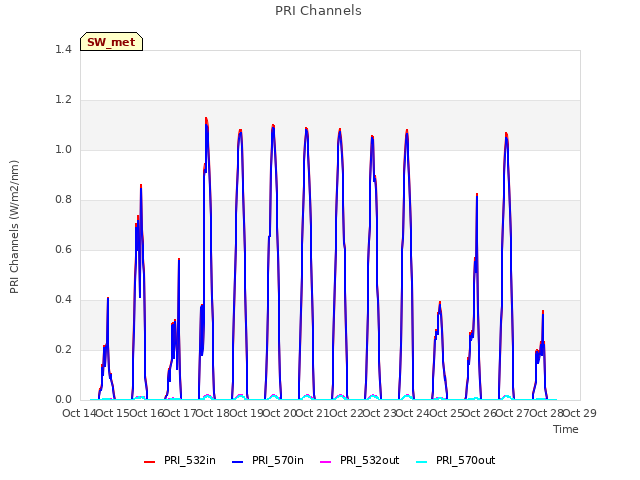
Task: Toggle PRI_532in series in legend
Action: 180,460
